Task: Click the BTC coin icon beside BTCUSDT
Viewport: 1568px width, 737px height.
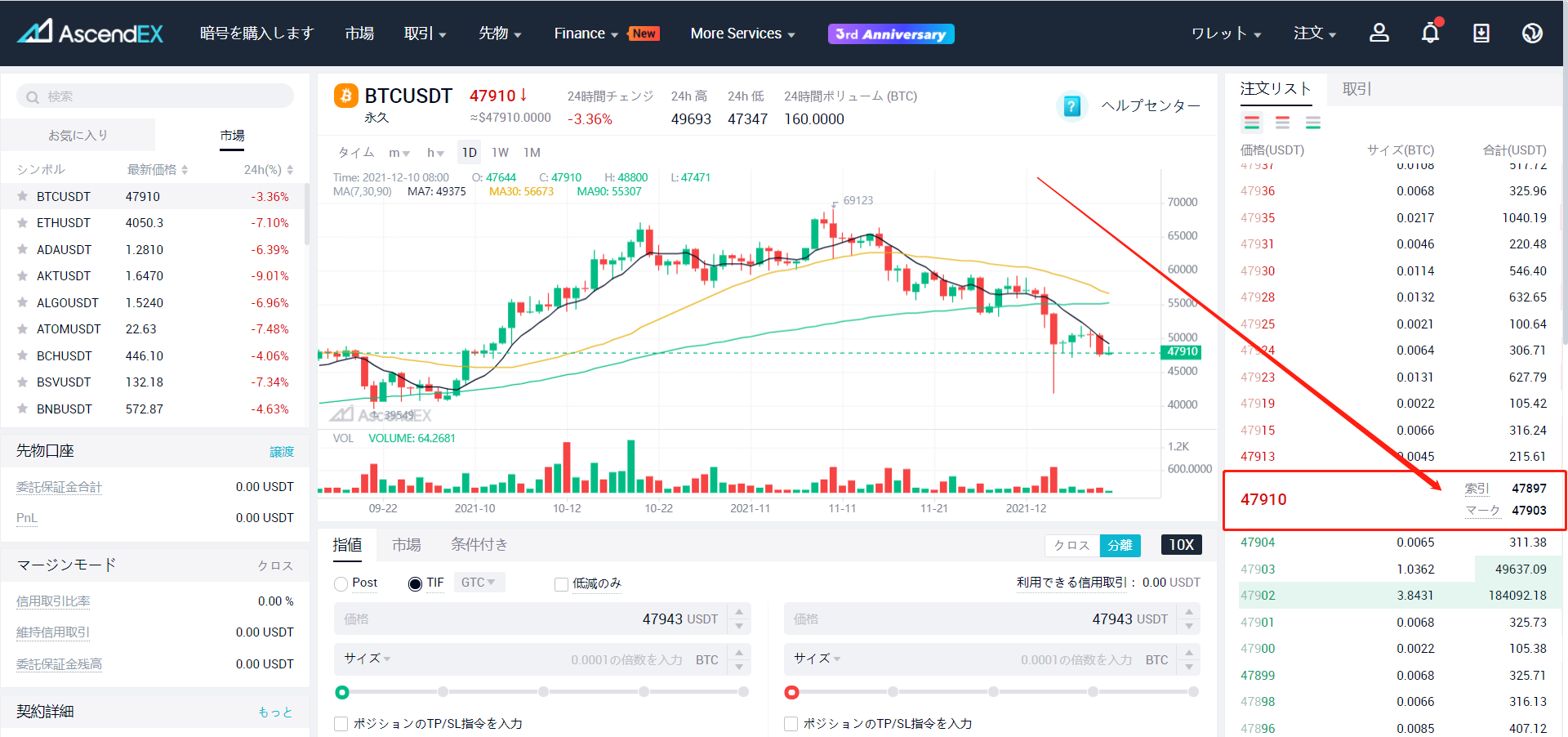Action: pos(346,96)
